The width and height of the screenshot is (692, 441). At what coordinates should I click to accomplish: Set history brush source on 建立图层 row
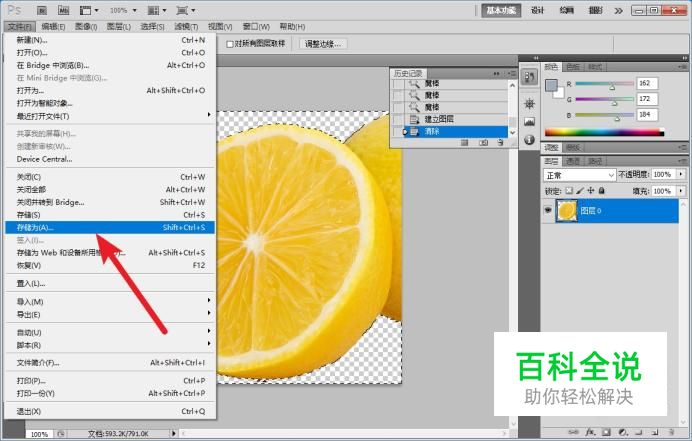coord(398,119)
